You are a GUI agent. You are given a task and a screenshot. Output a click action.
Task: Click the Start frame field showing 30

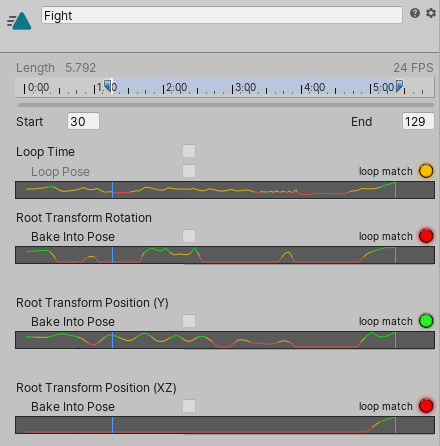coord(83,121)
